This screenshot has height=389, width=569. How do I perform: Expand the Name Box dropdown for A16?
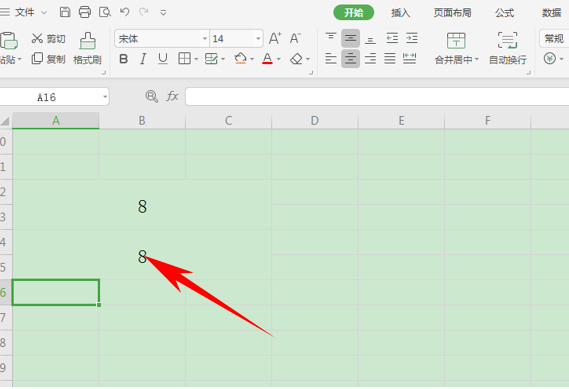pyautogui.click(x=105, y=97)
